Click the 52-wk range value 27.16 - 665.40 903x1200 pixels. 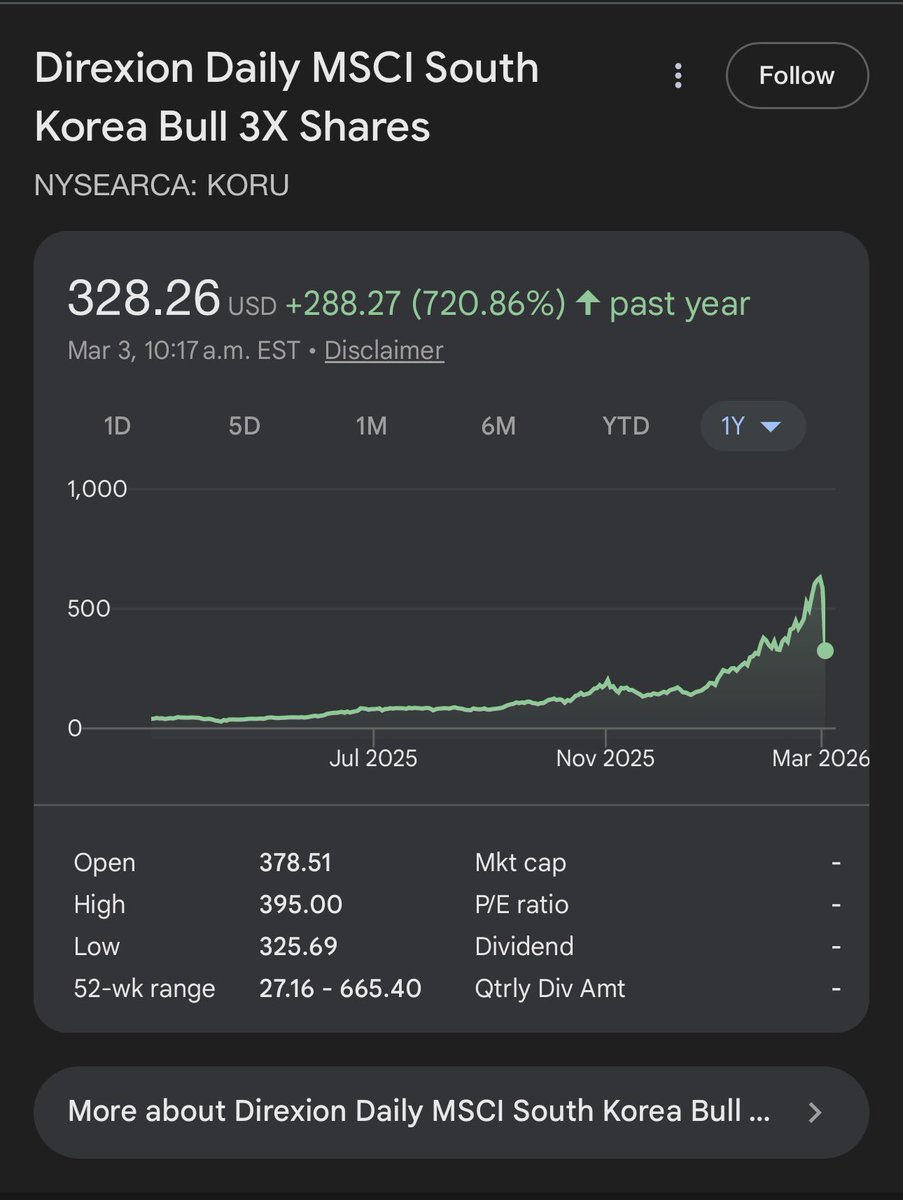340,989
